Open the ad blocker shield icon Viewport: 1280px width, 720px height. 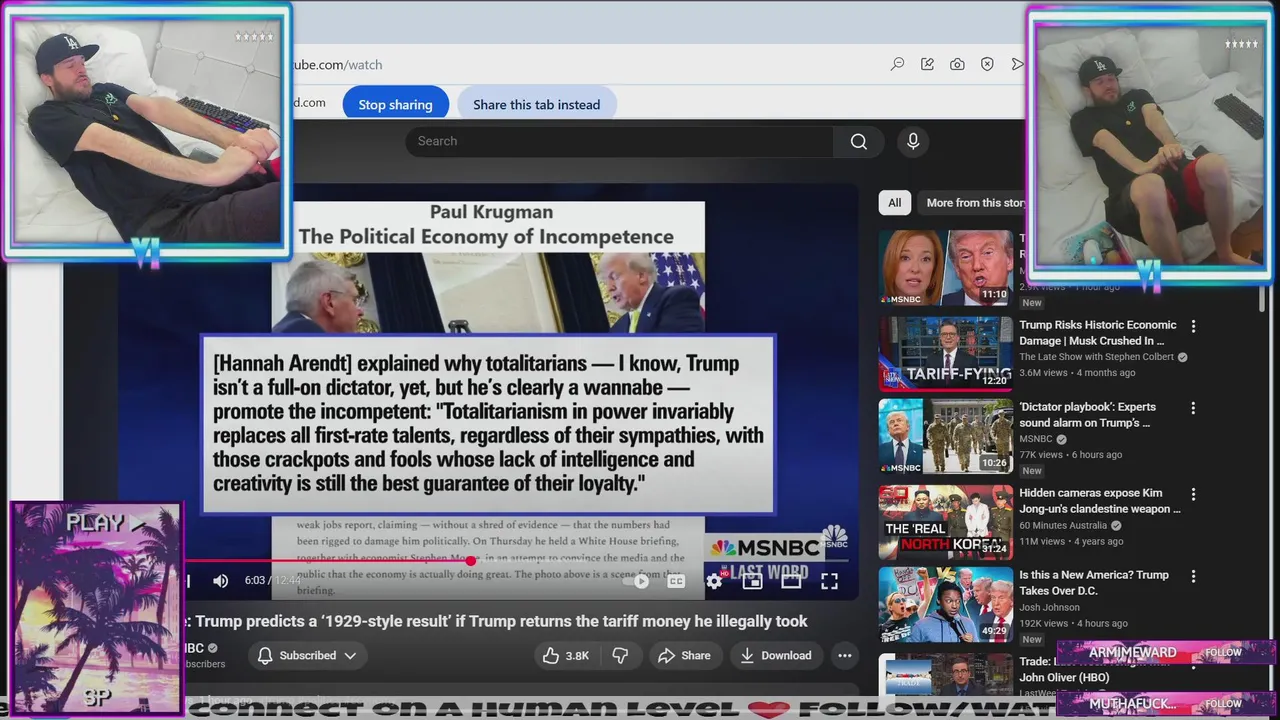point(987,64)
